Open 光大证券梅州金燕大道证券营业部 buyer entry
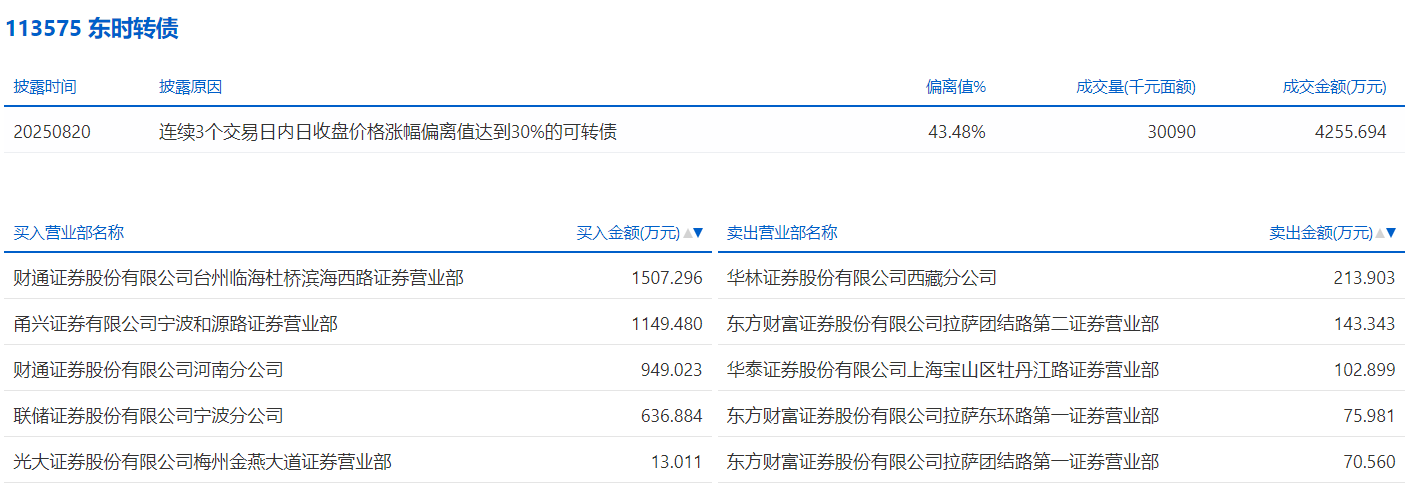 [202, 462]
